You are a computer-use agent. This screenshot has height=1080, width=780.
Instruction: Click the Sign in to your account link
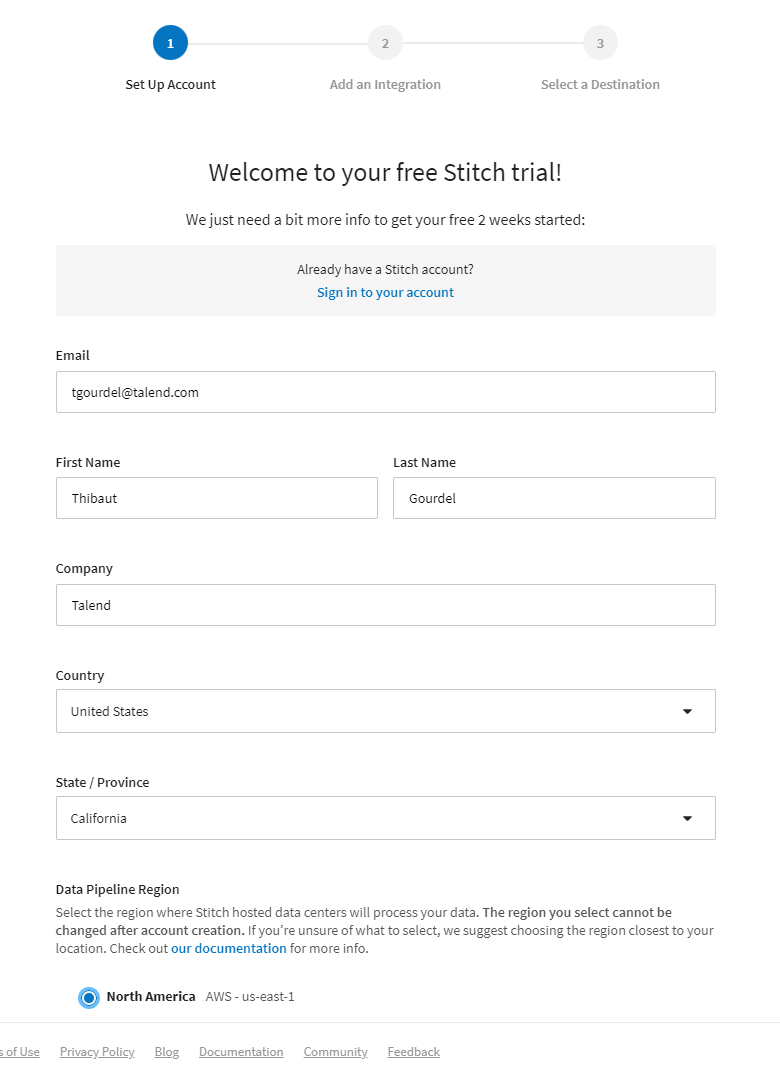[x=385, y=293]
